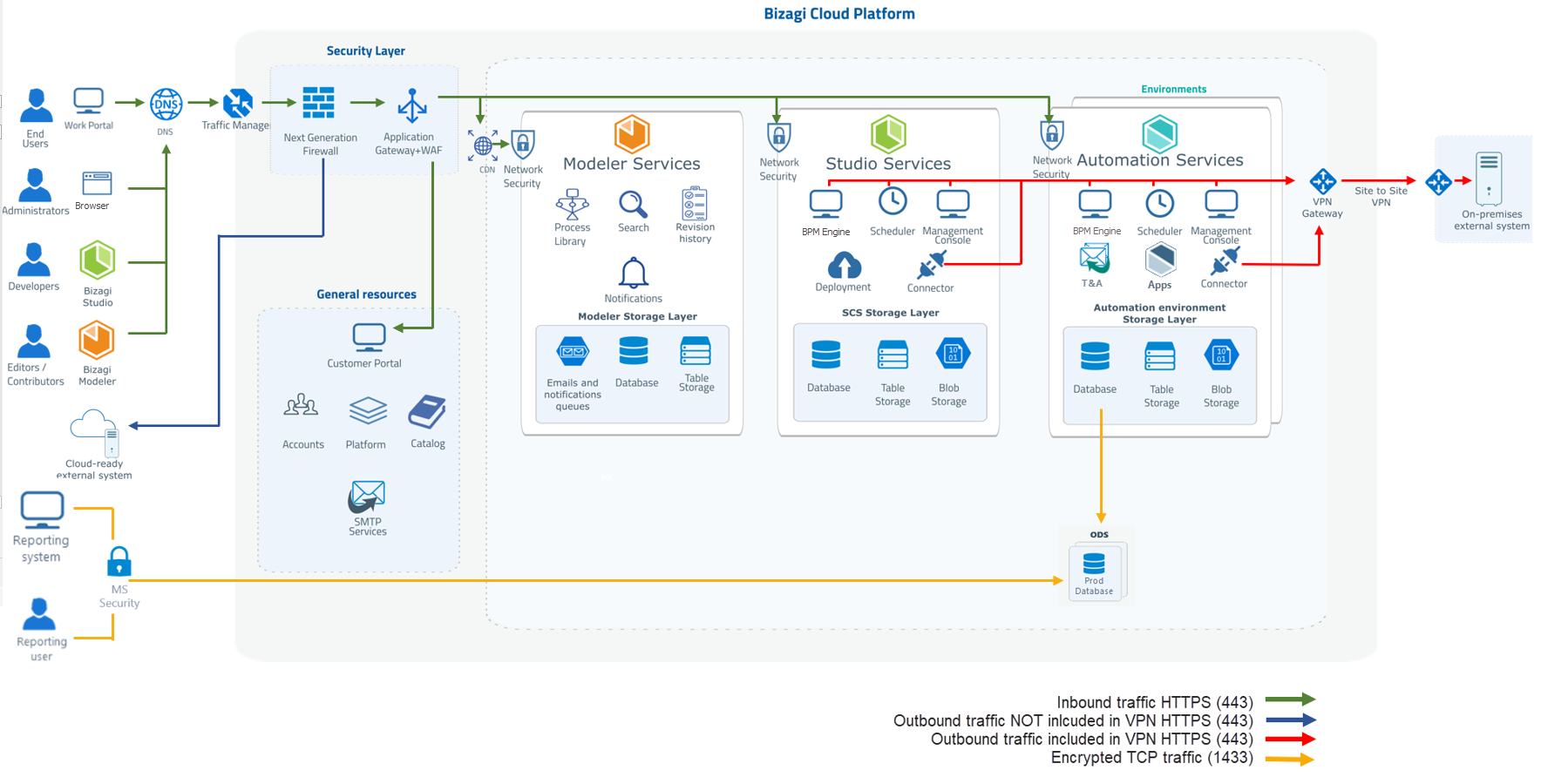This screenshot has height=784, width=1541.
Task: Select the On-premises external system server icon
Action: tap(1488, 179)
